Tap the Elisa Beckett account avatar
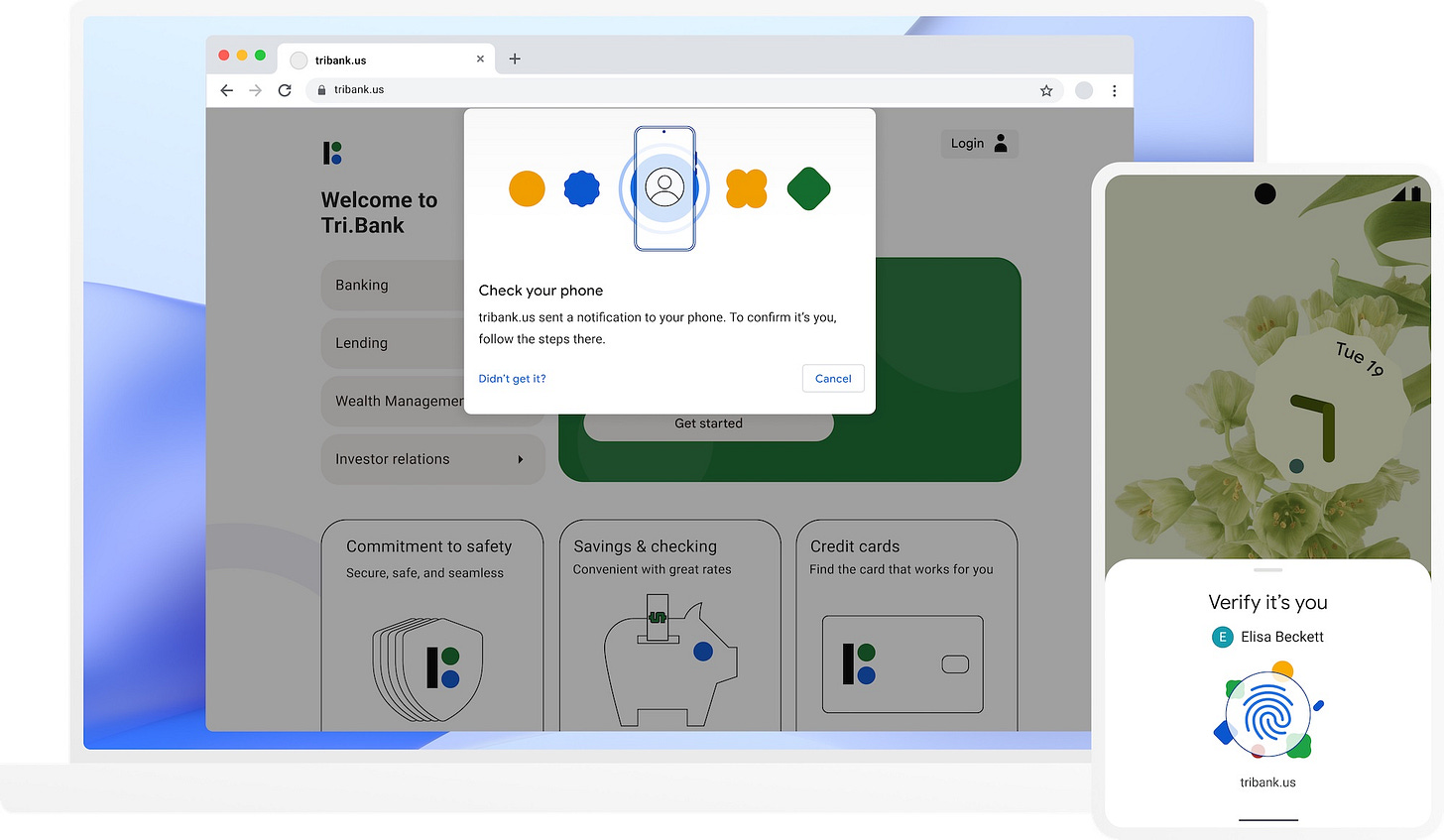The height and width of the screenshot is (840, 1444). pos(1222,637)
